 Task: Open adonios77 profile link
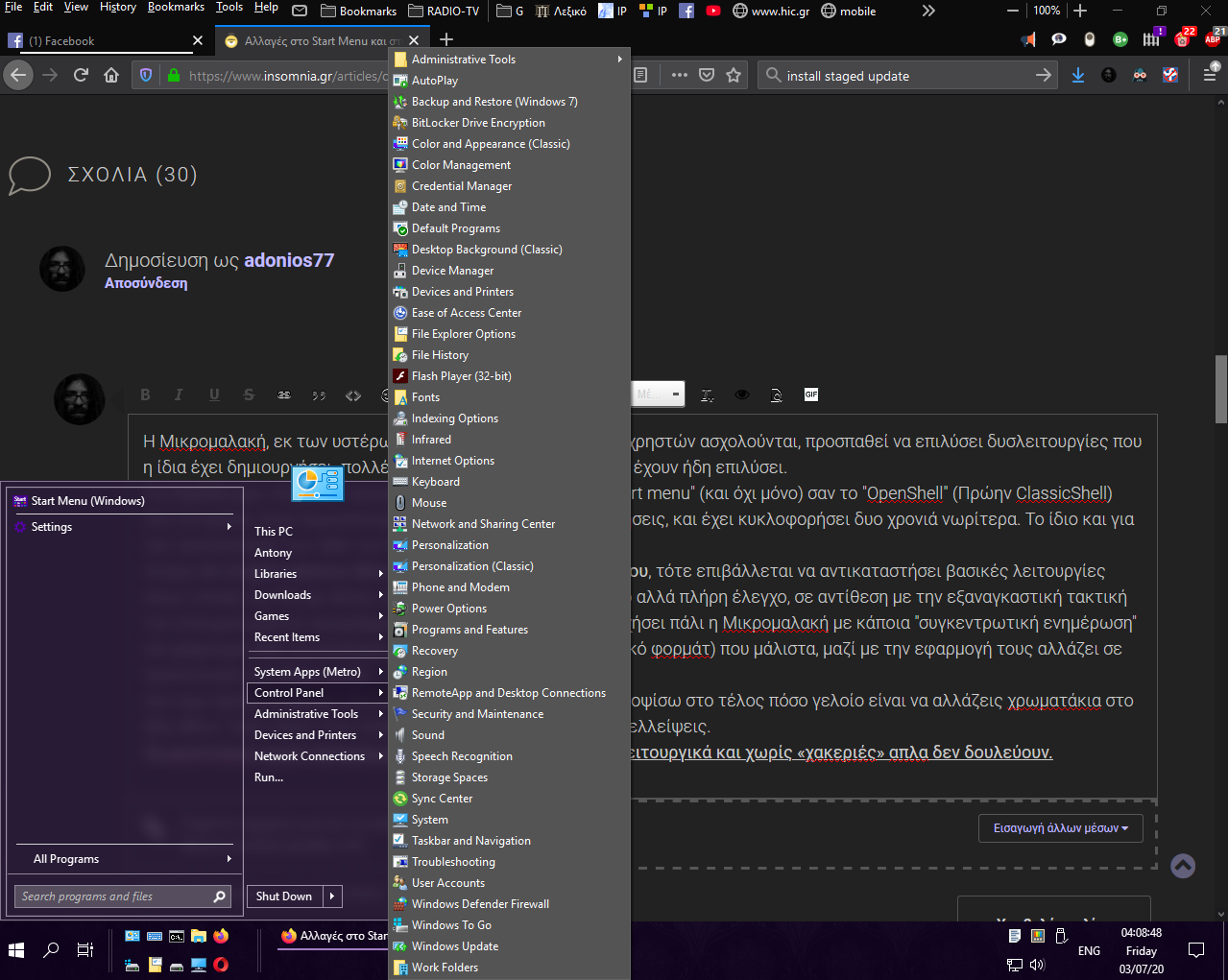[289, 260]
